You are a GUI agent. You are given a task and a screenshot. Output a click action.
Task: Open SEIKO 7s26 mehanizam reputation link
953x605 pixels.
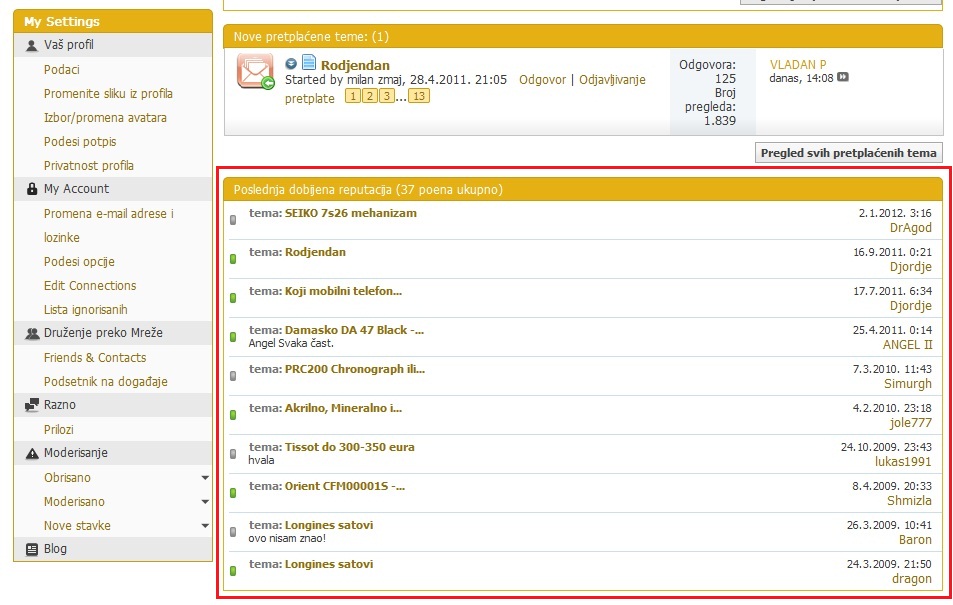click(350, 213)
